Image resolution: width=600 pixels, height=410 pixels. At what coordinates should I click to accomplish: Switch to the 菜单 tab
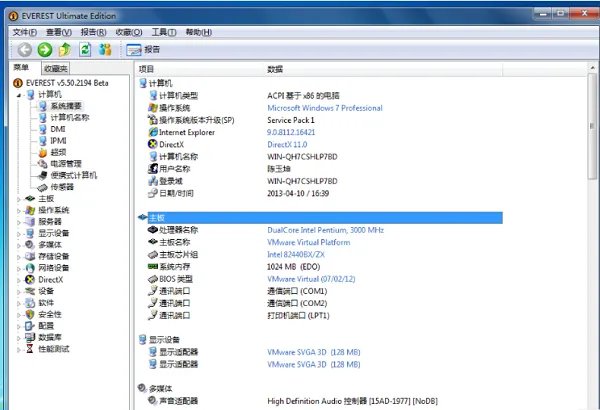(x=21, y=68)
